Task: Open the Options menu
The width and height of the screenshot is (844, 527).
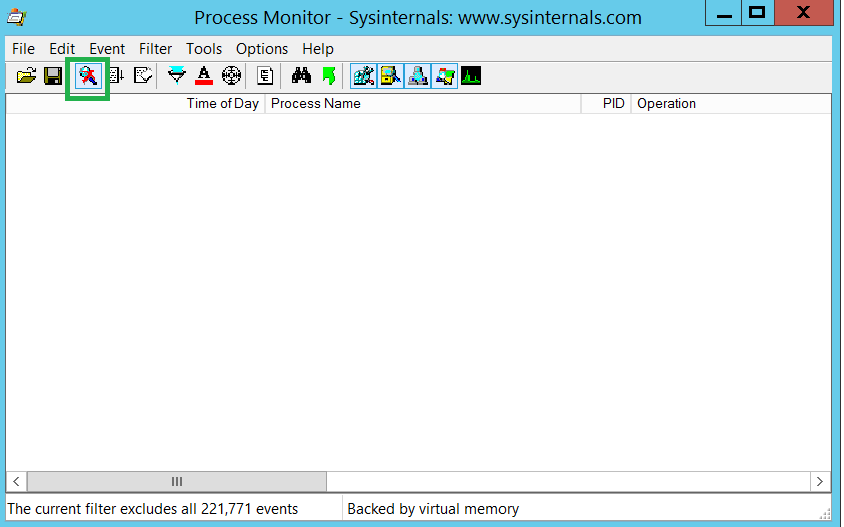Action: pos(262,49)
